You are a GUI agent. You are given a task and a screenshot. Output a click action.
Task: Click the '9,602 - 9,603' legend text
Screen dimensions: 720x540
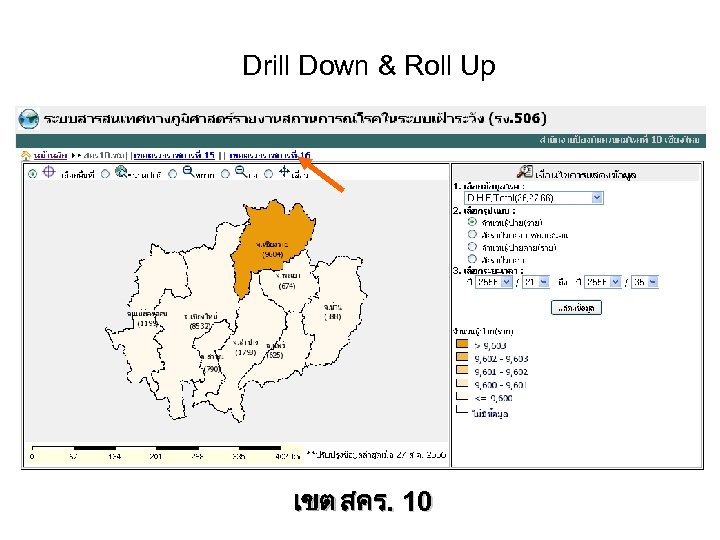click(501, 359)
